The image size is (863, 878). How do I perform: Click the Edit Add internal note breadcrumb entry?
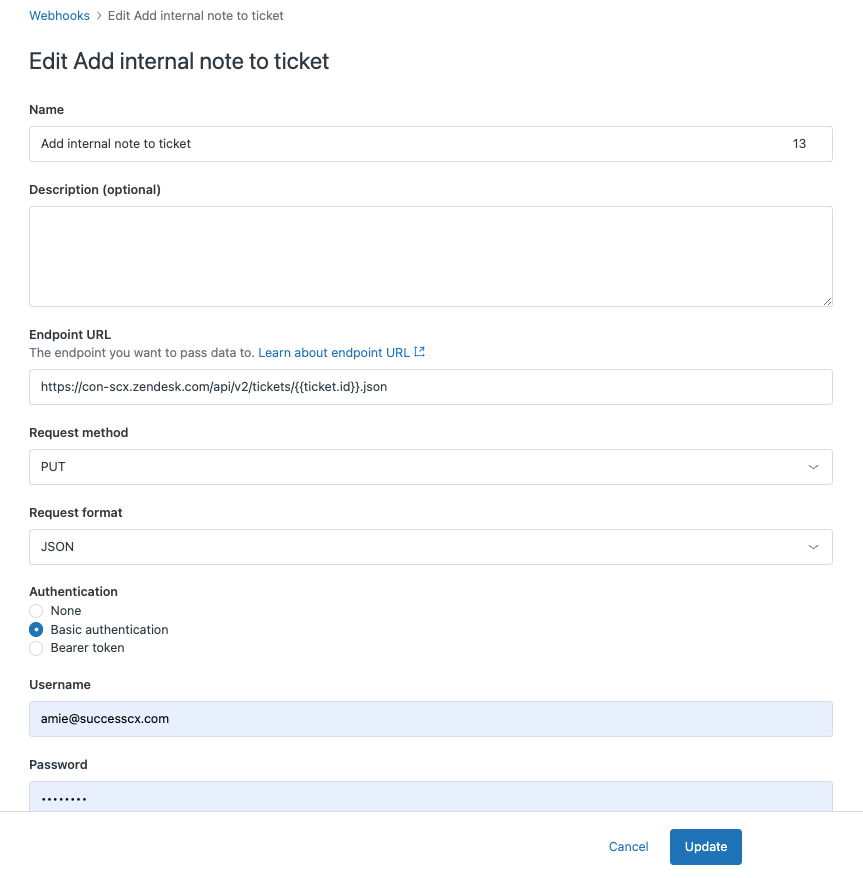click(195, 15)
